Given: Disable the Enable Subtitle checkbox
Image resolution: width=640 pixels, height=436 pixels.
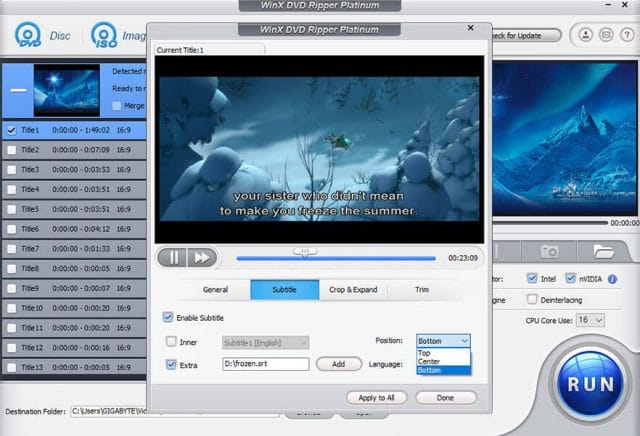Looking at the screenshot, I should click(168, 317).
